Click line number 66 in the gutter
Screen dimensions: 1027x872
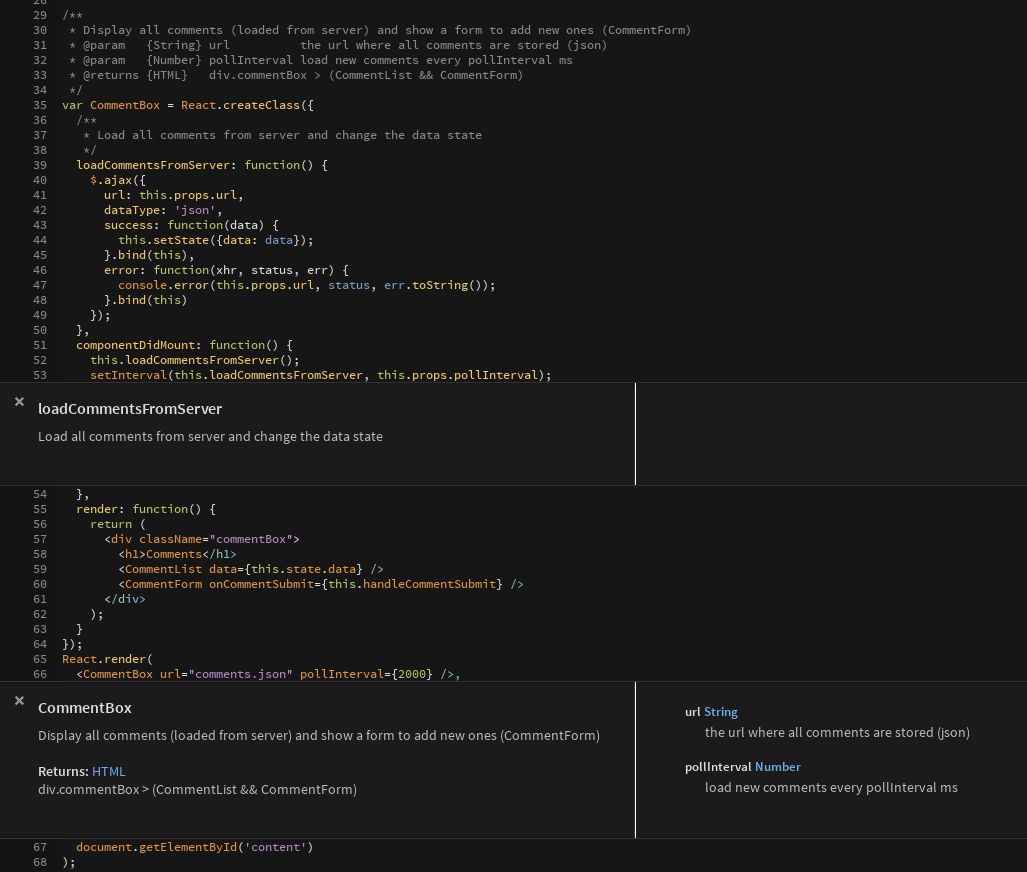pos(40,674)
